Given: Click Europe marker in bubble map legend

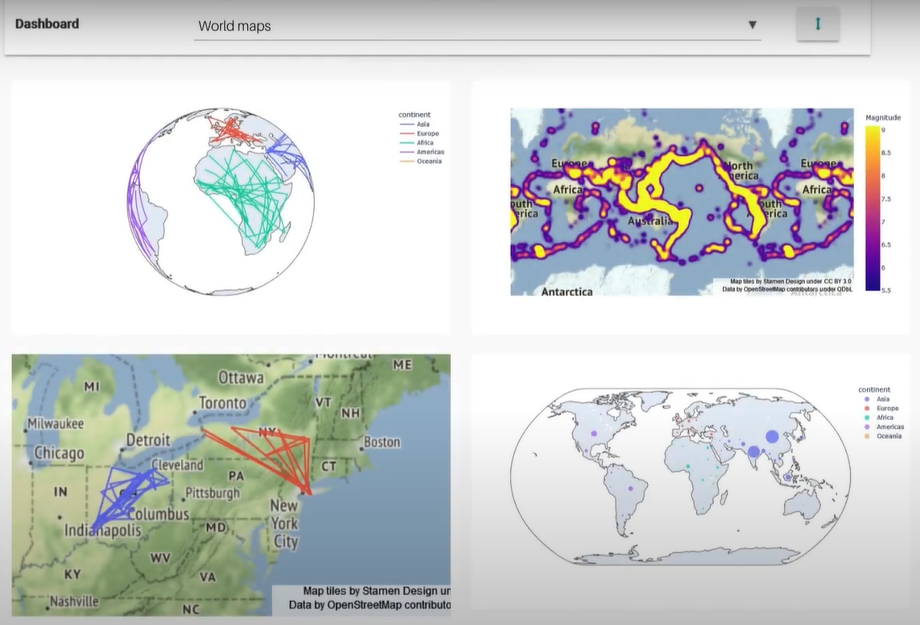Looking at the screenshot, I should tap(887, 409).
